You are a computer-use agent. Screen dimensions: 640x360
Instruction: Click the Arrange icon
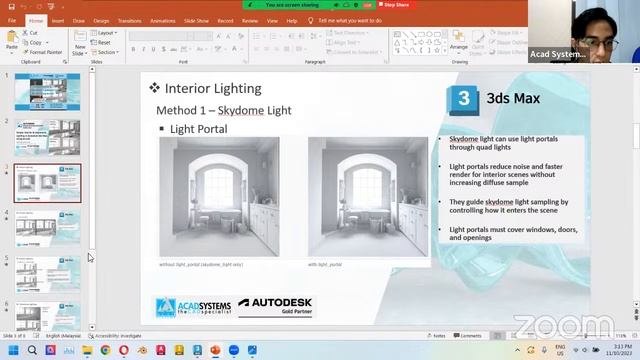[458, 40]
